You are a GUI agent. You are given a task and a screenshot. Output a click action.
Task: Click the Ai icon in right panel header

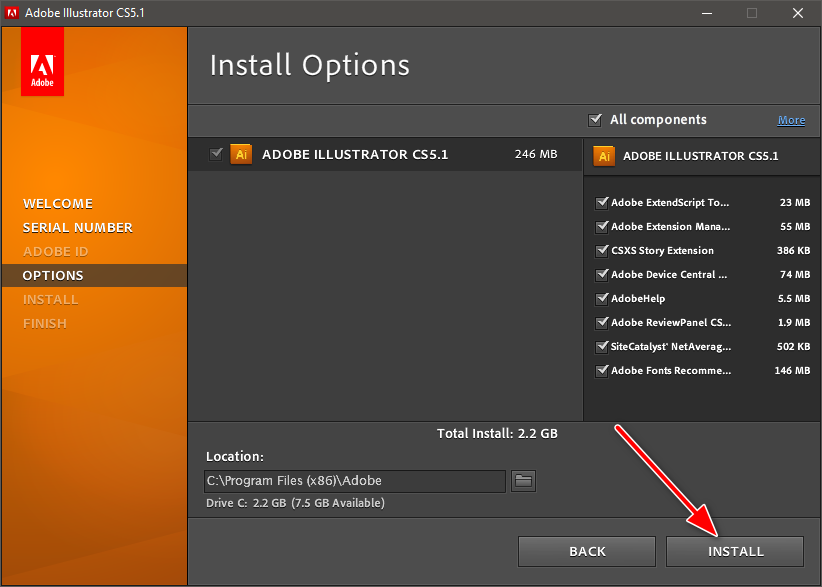tap(603, 156)
